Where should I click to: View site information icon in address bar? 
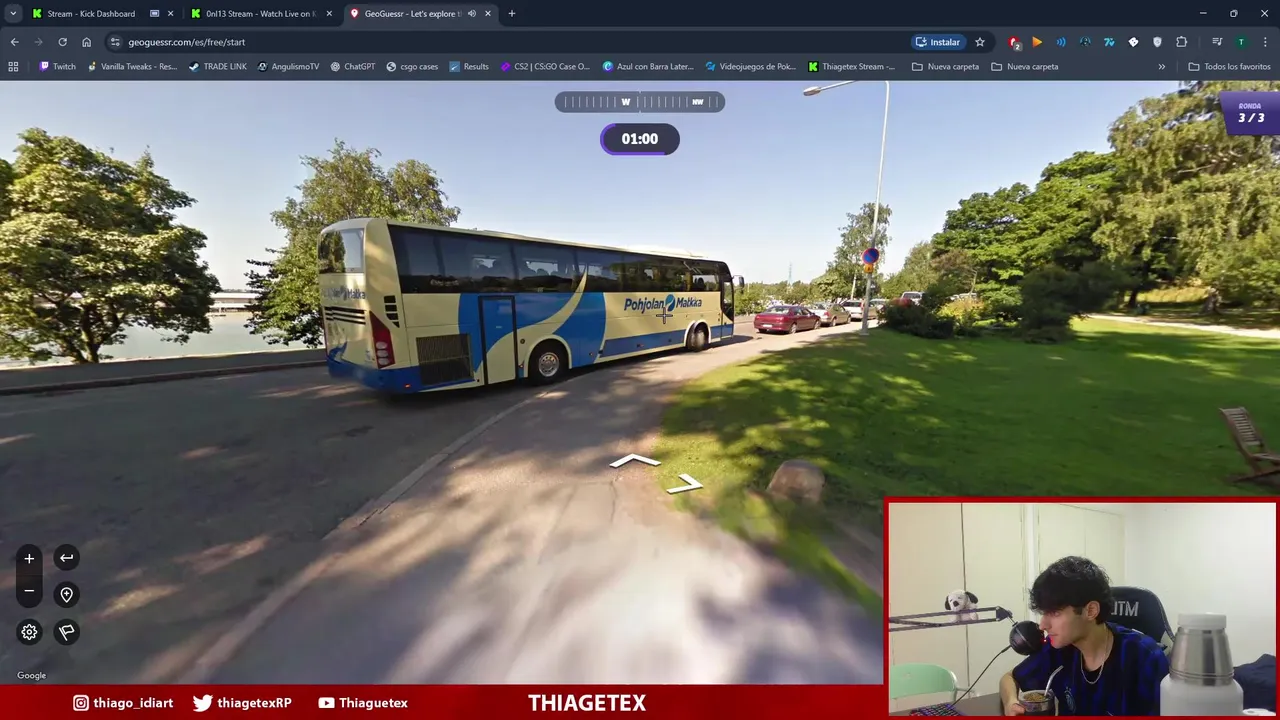(115, 42)
